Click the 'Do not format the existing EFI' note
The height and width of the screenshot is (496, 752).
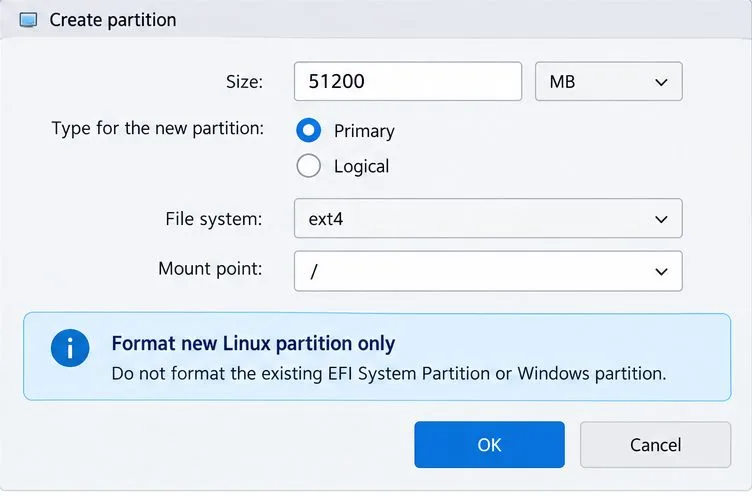pyautogui.click(x=389, y=374)
